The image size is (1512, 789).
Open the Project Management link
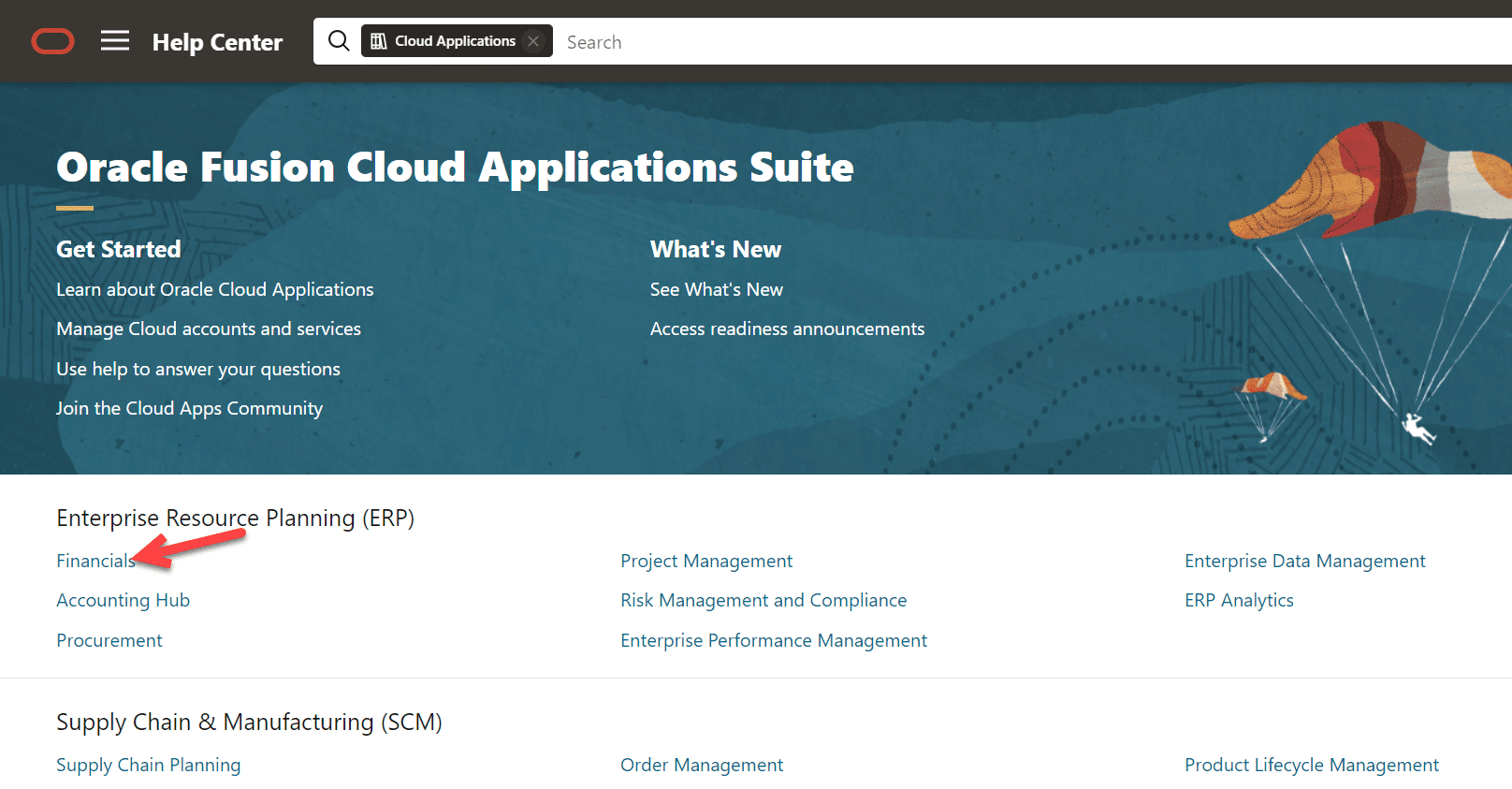[706, 561]
